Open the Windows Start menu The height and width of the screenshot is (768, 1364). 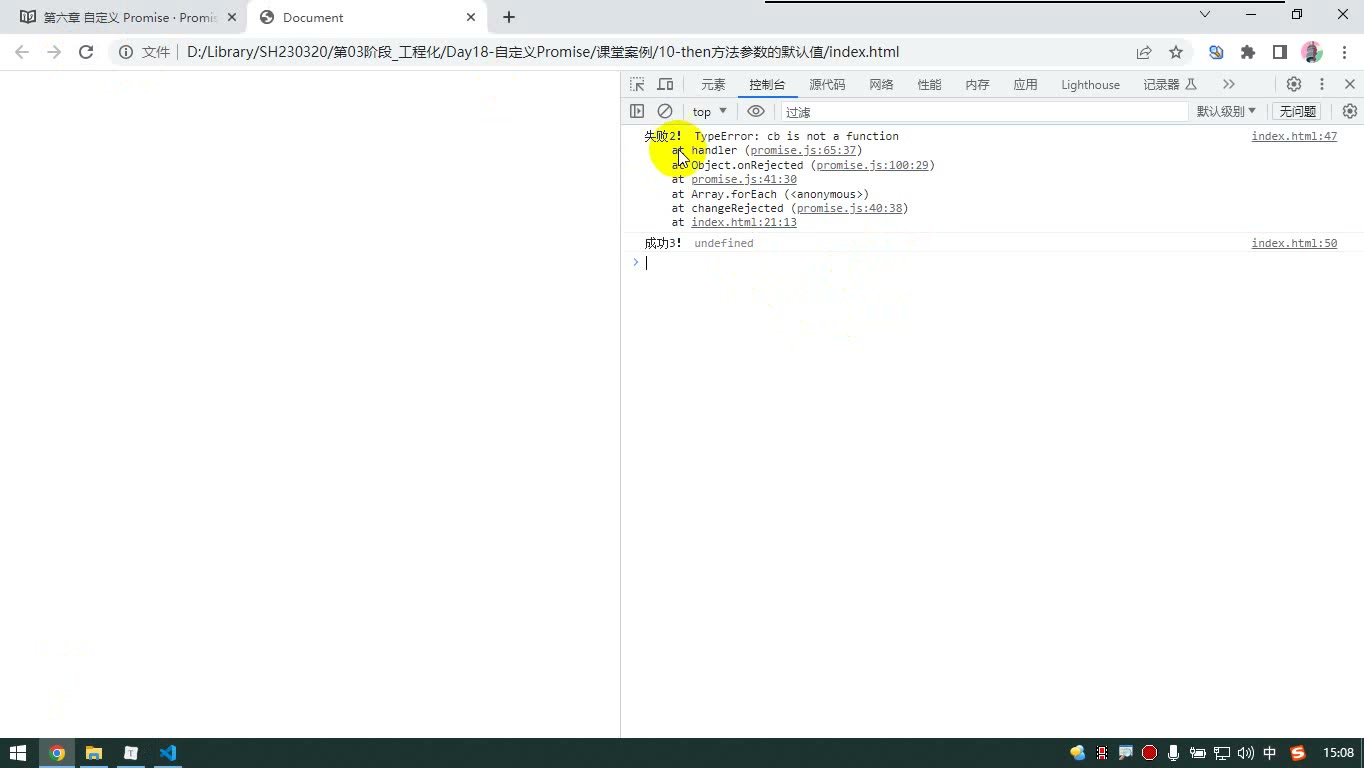pyautogui.click(x=17, y=753)
